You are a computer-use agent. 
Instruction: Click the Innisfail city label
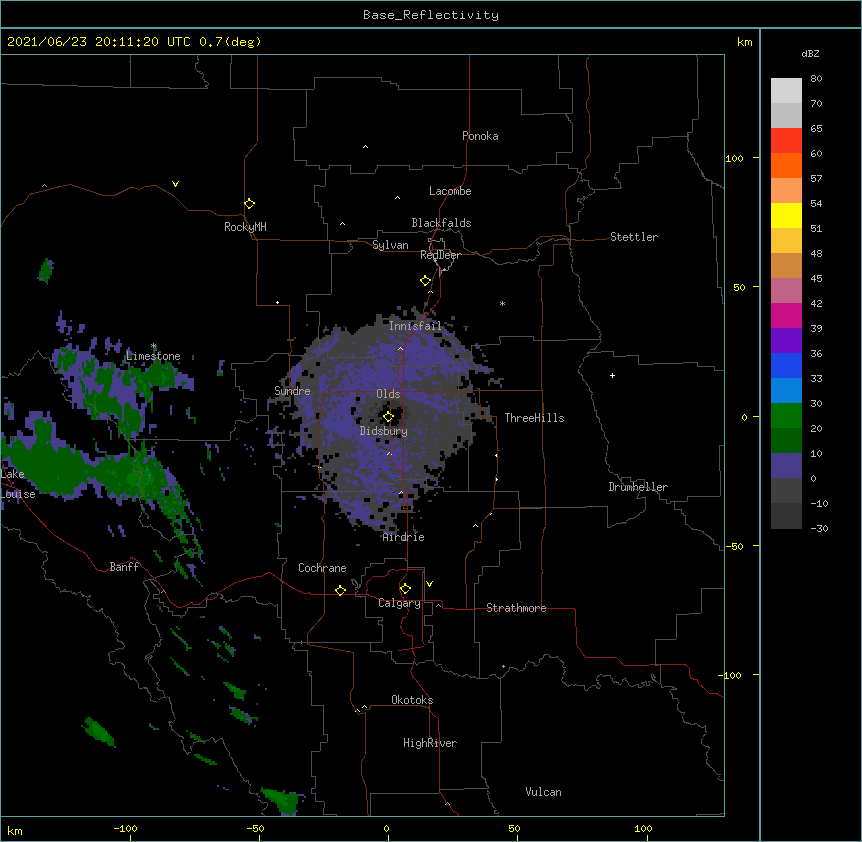(x=415, y=326)
